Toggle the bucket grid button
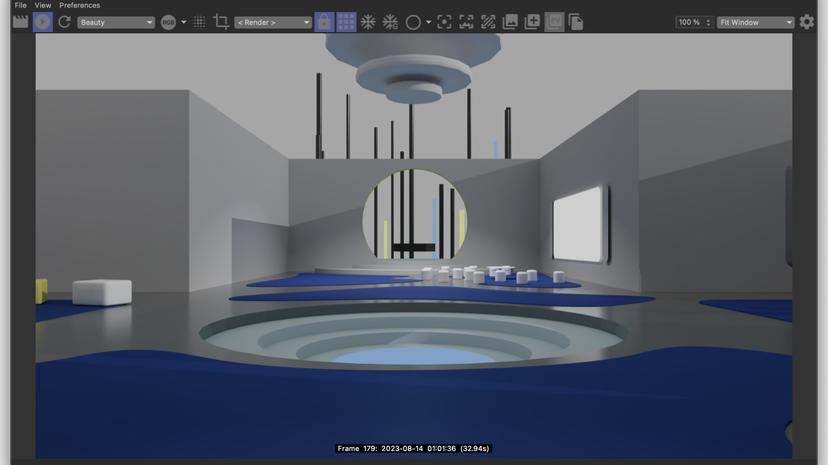The width and height of the screenshot is (828, 465). point(346,22)
